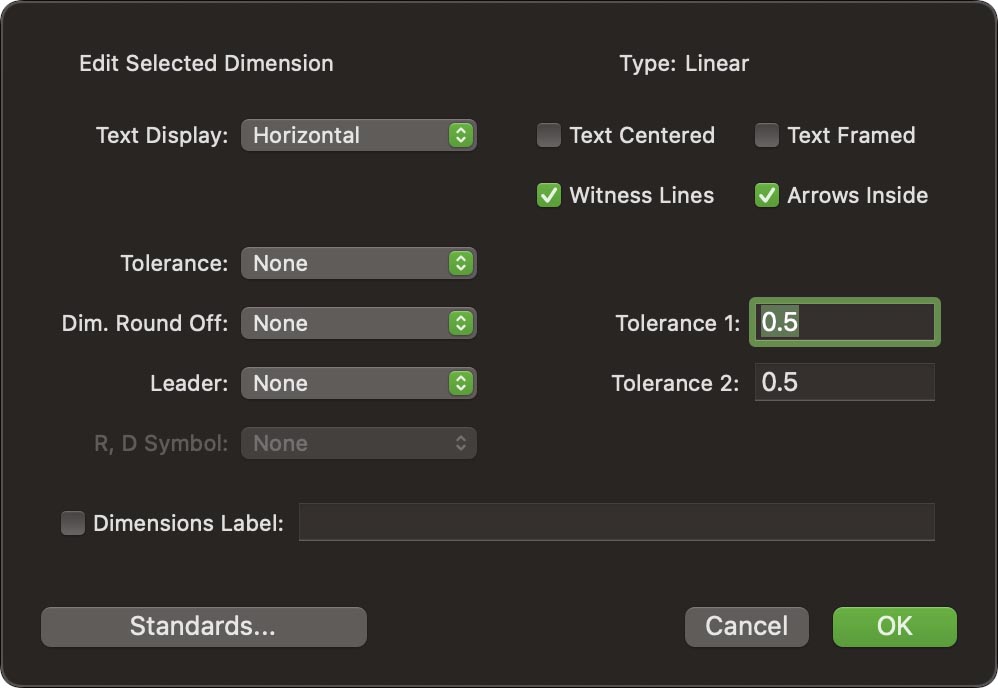This screenshot has width=998, height=688.
Task: Expand the Dim. Round Off popup menu
Action: coord(345,323)
